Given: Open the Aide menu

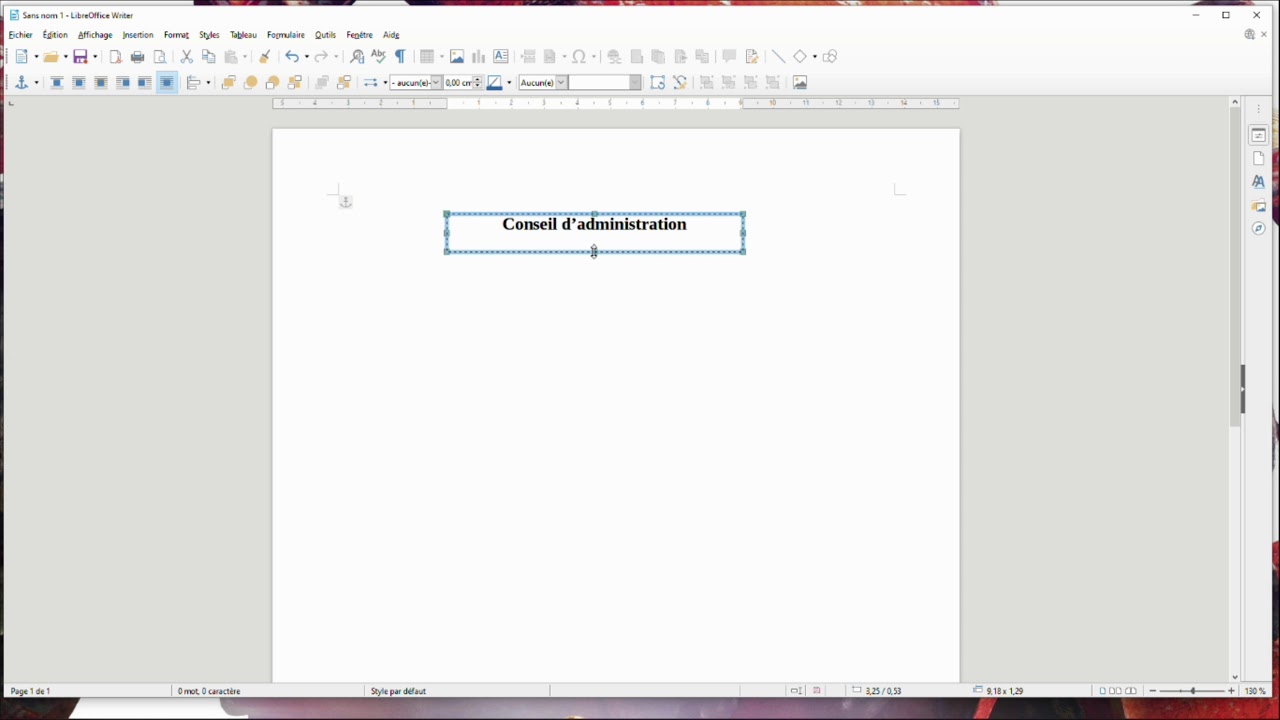Looking at the screenshot, I should [x=391, y=35].
